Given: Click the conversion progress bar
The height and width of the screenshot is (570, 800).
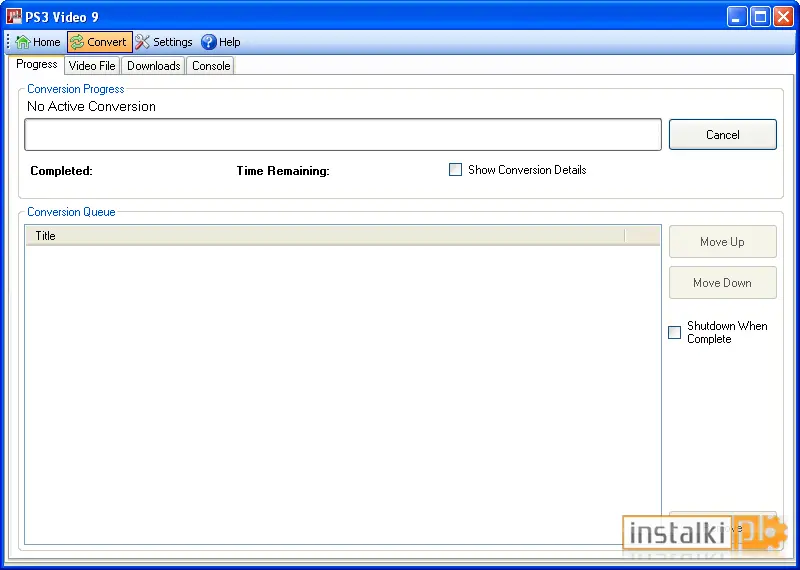Looking at the screenshot, I should 343,135.
